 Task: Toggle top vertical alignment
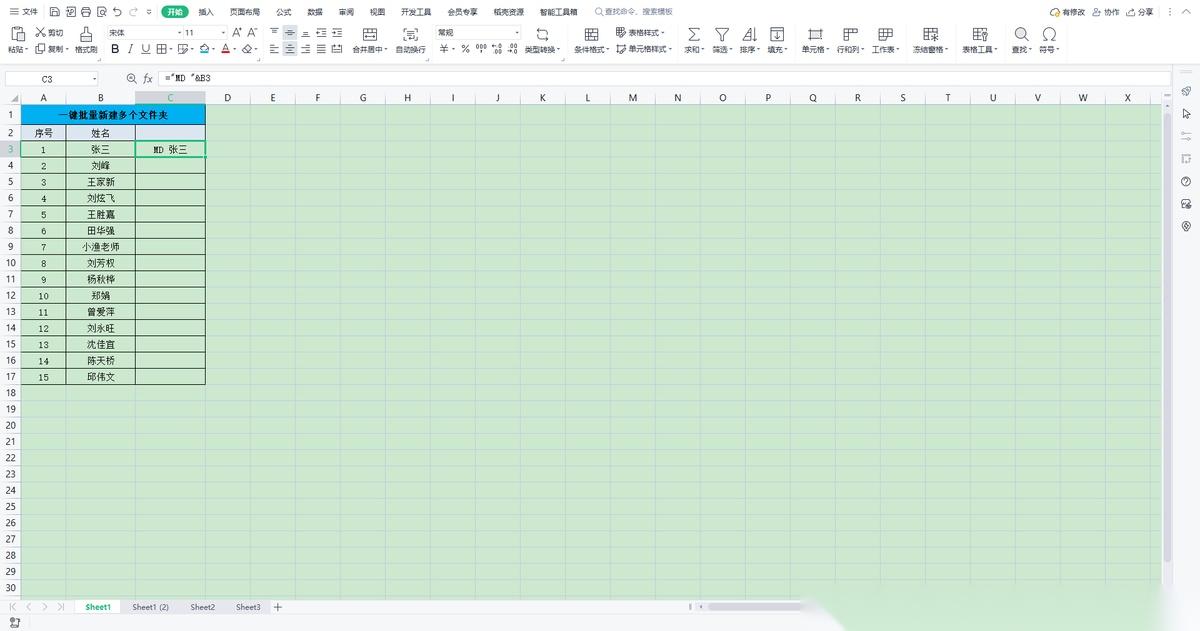pos(273,33)
